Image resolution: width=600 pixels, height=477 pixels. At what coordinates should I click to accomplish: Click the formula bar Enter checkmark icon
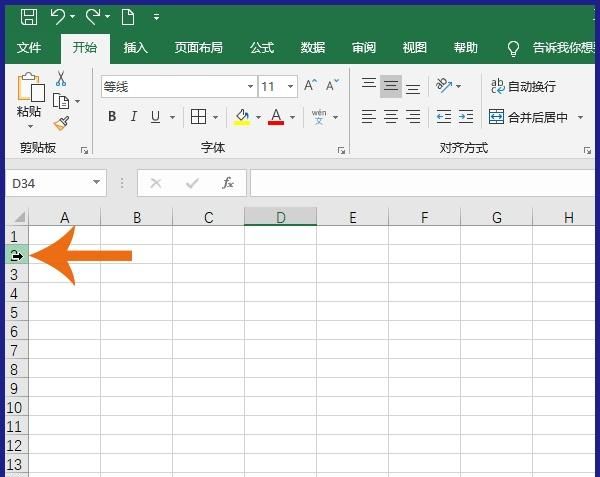click(192, 183)
